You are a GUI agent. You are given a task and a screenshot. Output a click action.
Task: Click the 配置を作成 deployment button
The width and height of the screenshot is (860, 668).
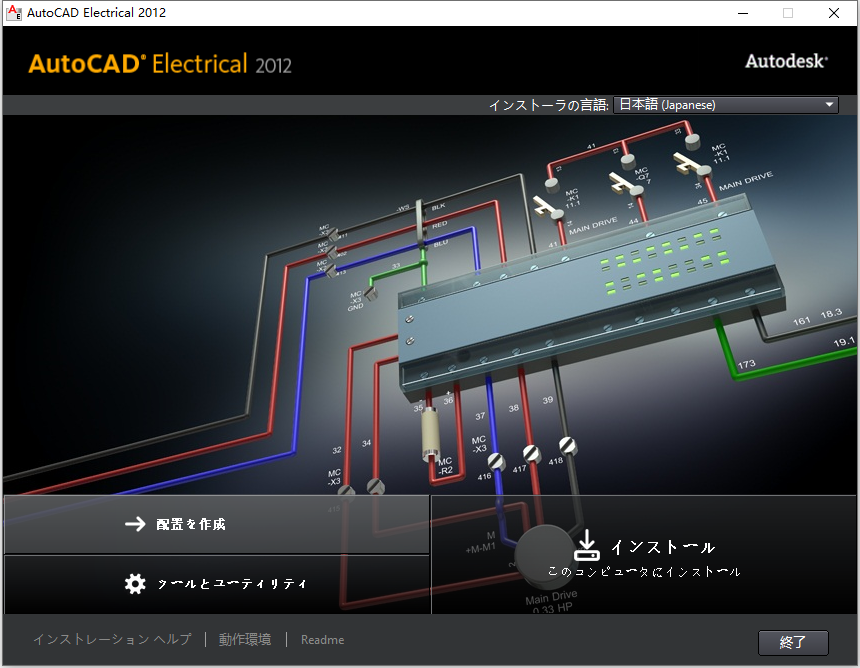(x=217, y=524)
